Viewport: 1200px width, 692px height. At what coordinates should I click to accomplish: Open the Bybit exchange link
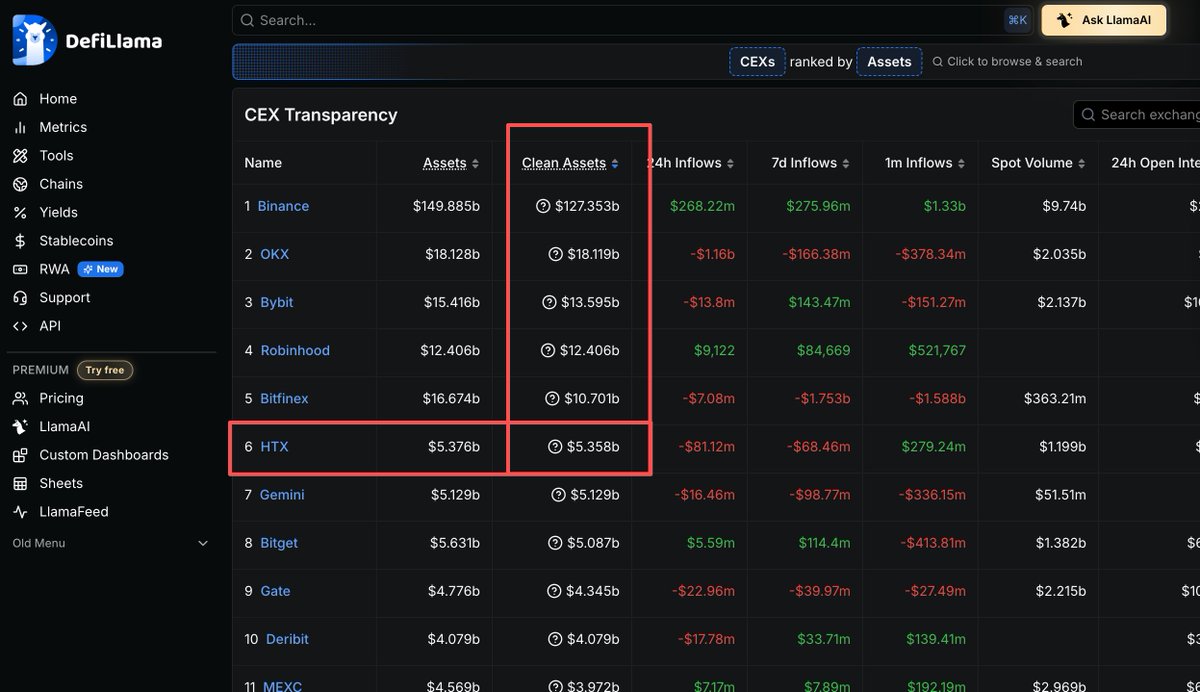pos(277,302)
